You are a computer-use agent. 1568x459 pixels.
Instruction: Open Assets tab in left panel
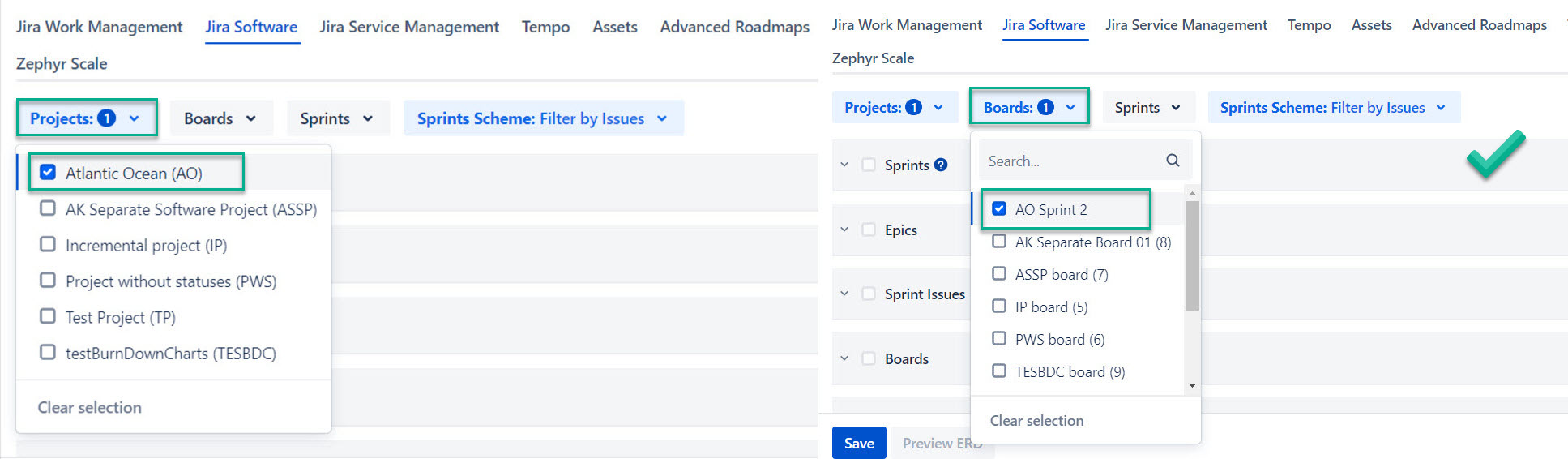click(x=615, y=27)
